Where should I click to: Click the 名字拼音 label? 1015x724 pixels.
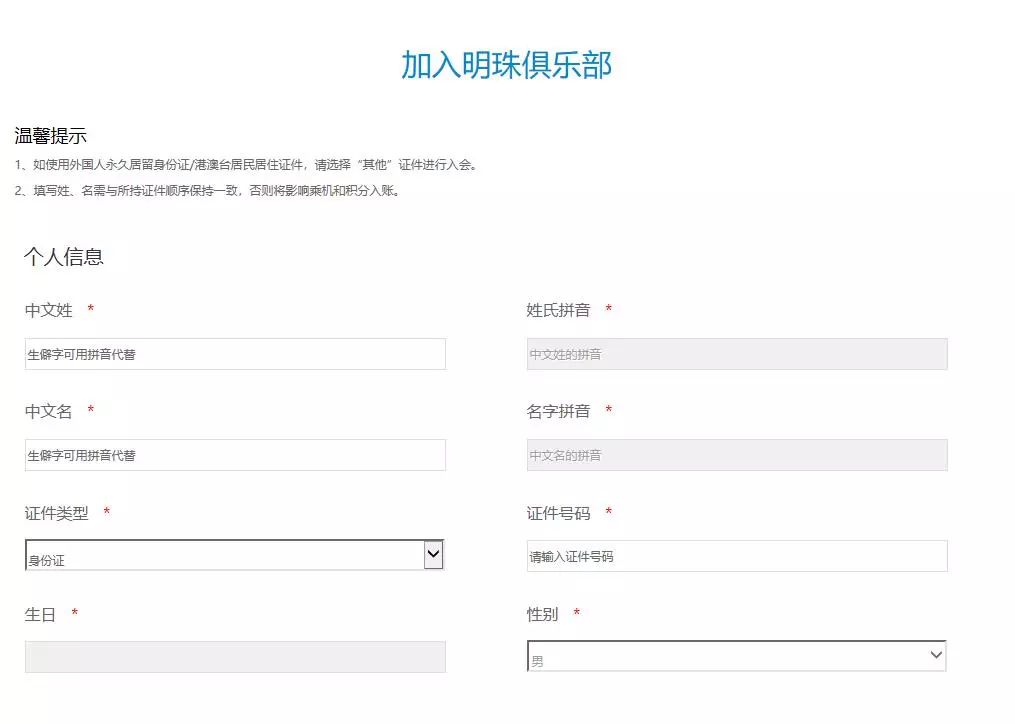(558, 411)
